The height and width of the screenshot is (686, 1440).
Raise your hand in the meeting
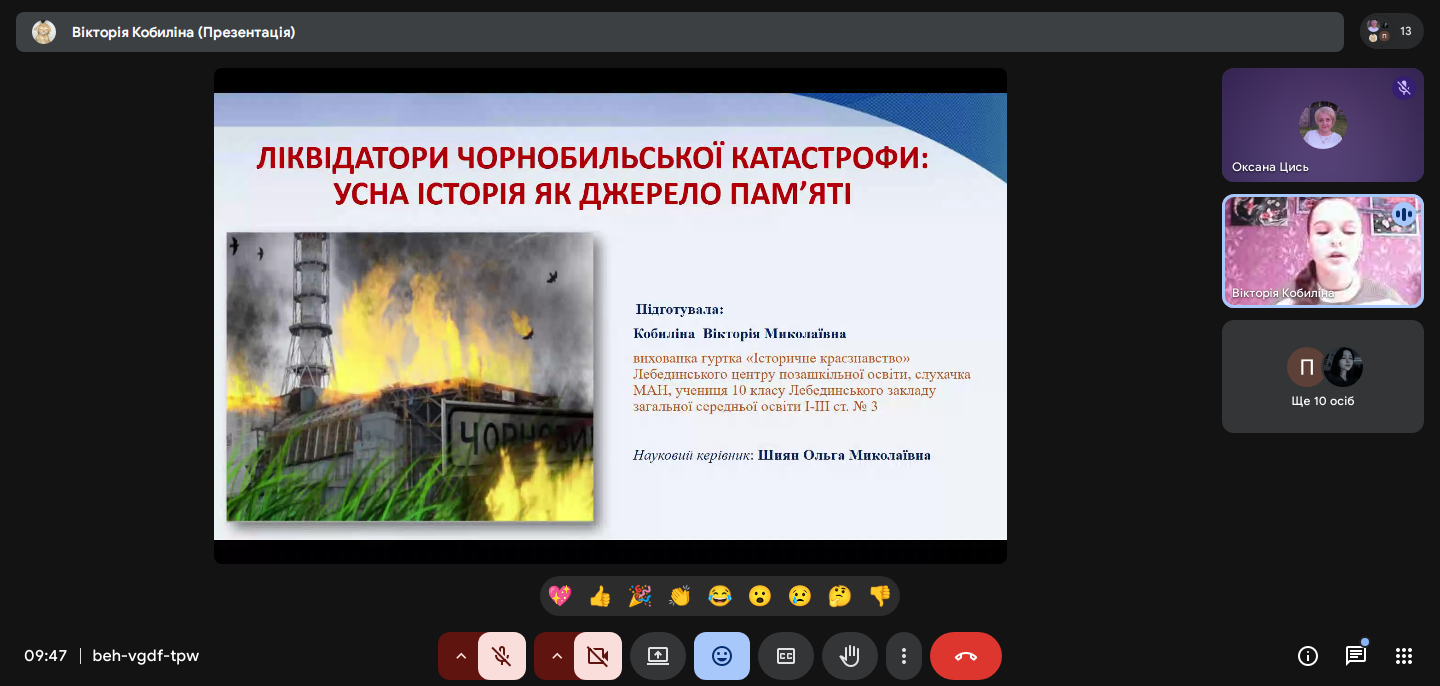[x=850, y=656]
